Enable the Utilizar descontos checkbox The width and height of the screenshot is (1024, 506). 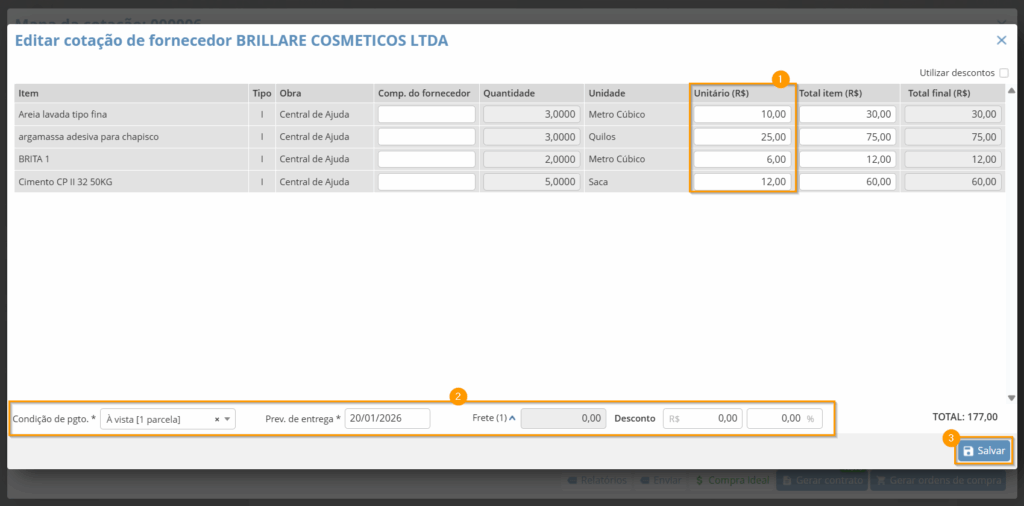tap(1004, 73)
